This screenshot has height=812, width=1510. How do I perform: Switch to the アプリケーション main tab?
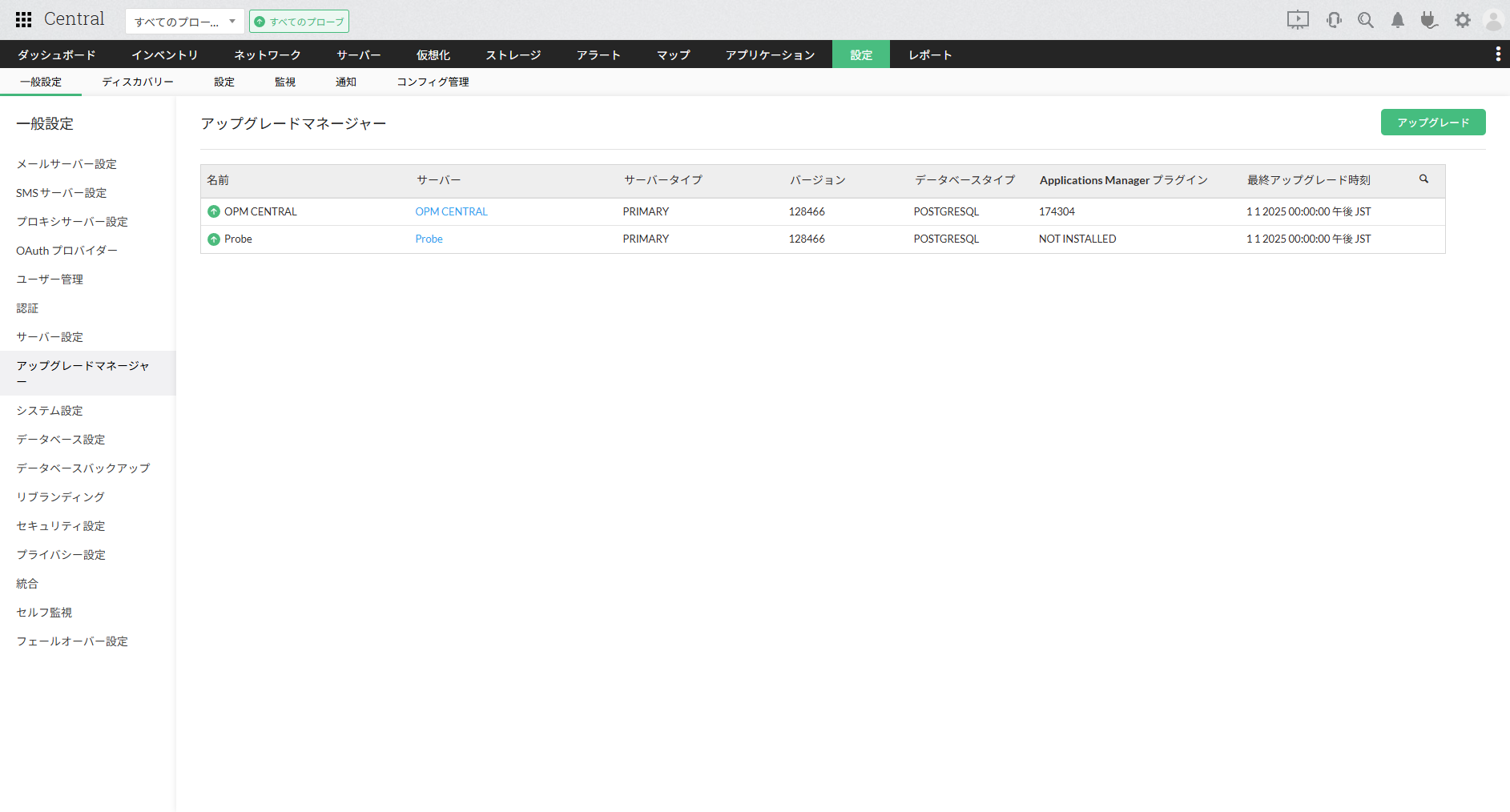pos(771,54)
